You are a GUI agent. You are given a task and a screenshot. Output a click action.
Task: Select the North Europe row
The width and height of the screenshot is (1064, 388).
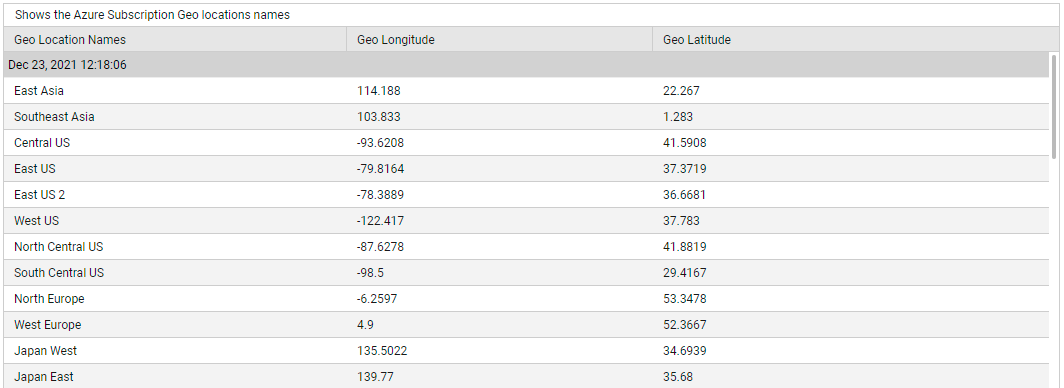[526, 298]
